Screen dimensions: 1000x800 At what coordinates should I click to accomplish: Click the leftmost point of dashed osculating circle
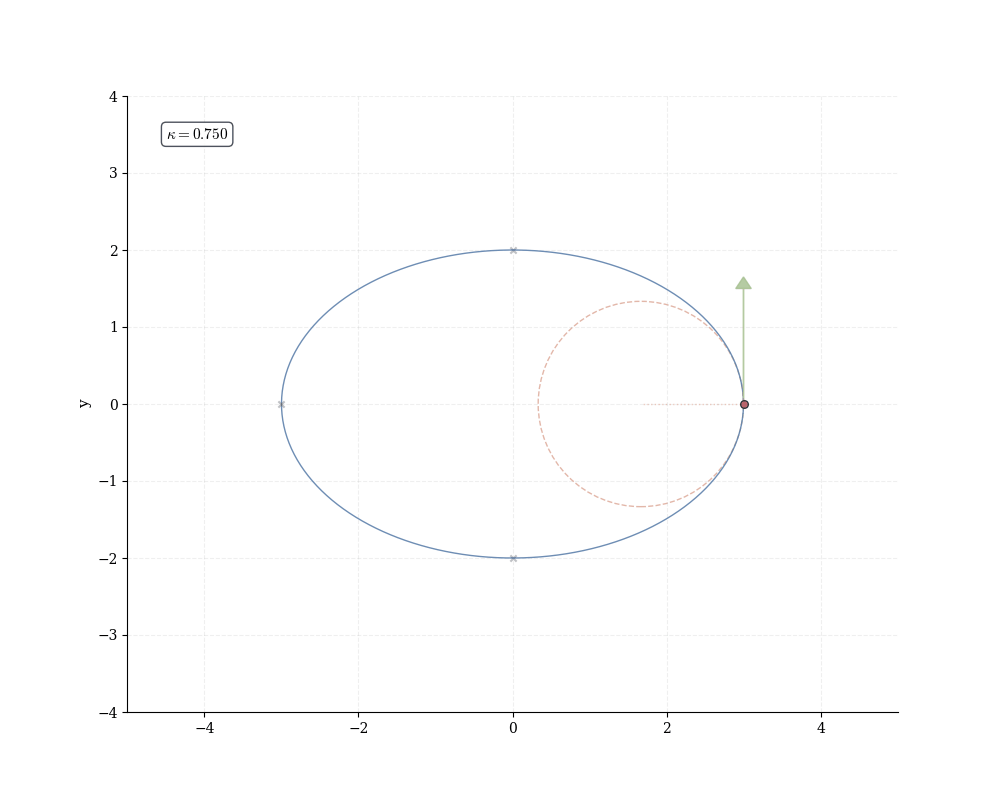pyautogui.click(x=538, y=404)
